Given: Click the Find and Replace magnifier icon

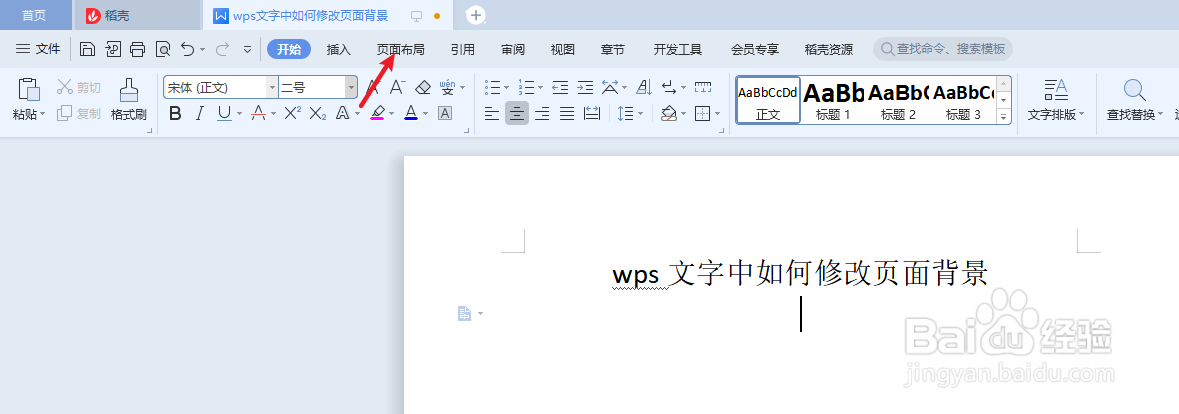Looking at the screenshot, I should [1135, 90].
